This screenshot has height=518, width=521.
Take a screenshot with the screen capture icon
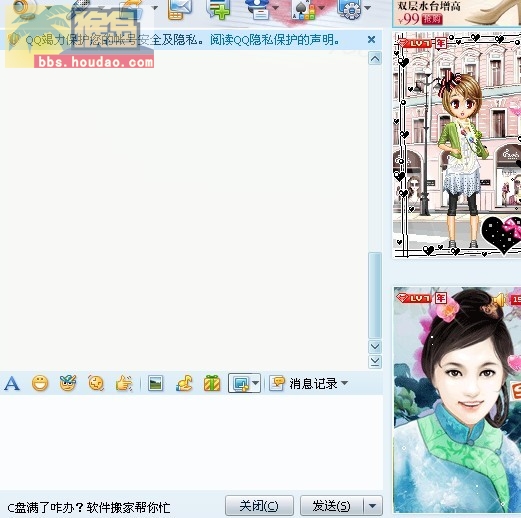[241, 383]
